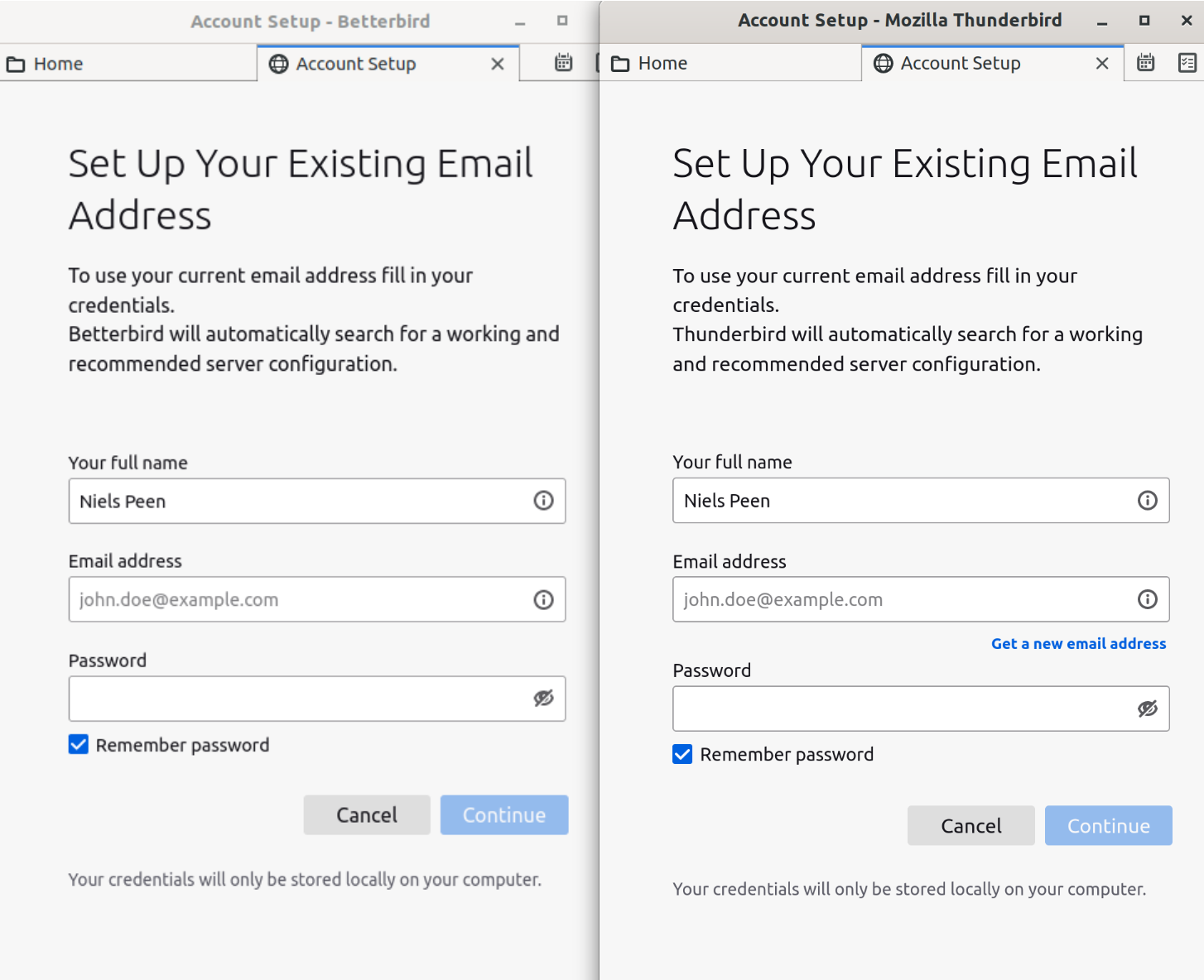Follow the 'Get a new email address' link
The image size is (1204, 980).
(1078, 644)
